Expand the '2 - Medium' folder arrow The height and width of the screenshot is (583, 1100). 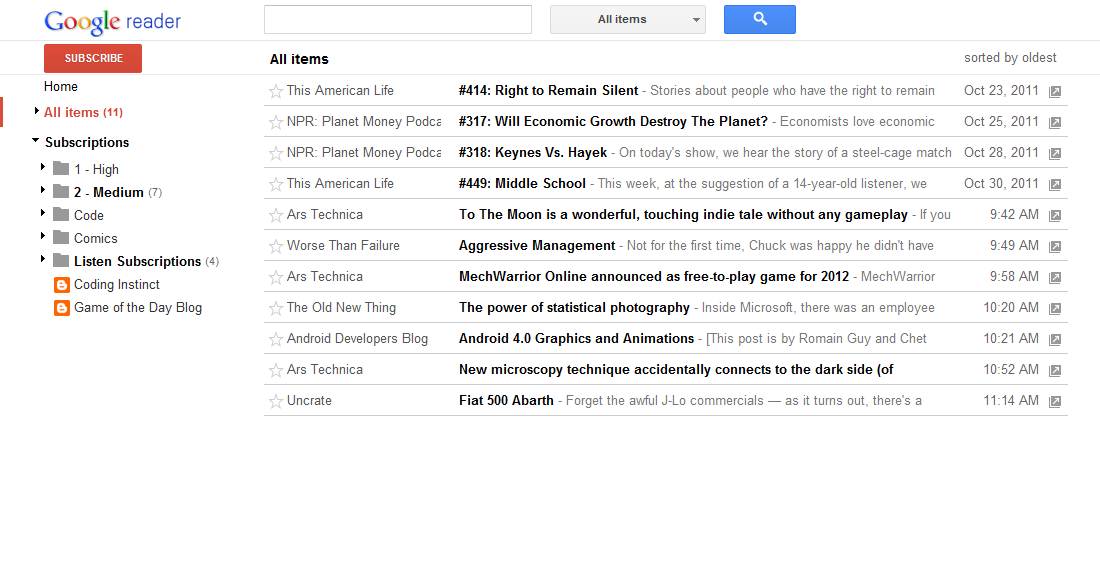click(43, 190)
